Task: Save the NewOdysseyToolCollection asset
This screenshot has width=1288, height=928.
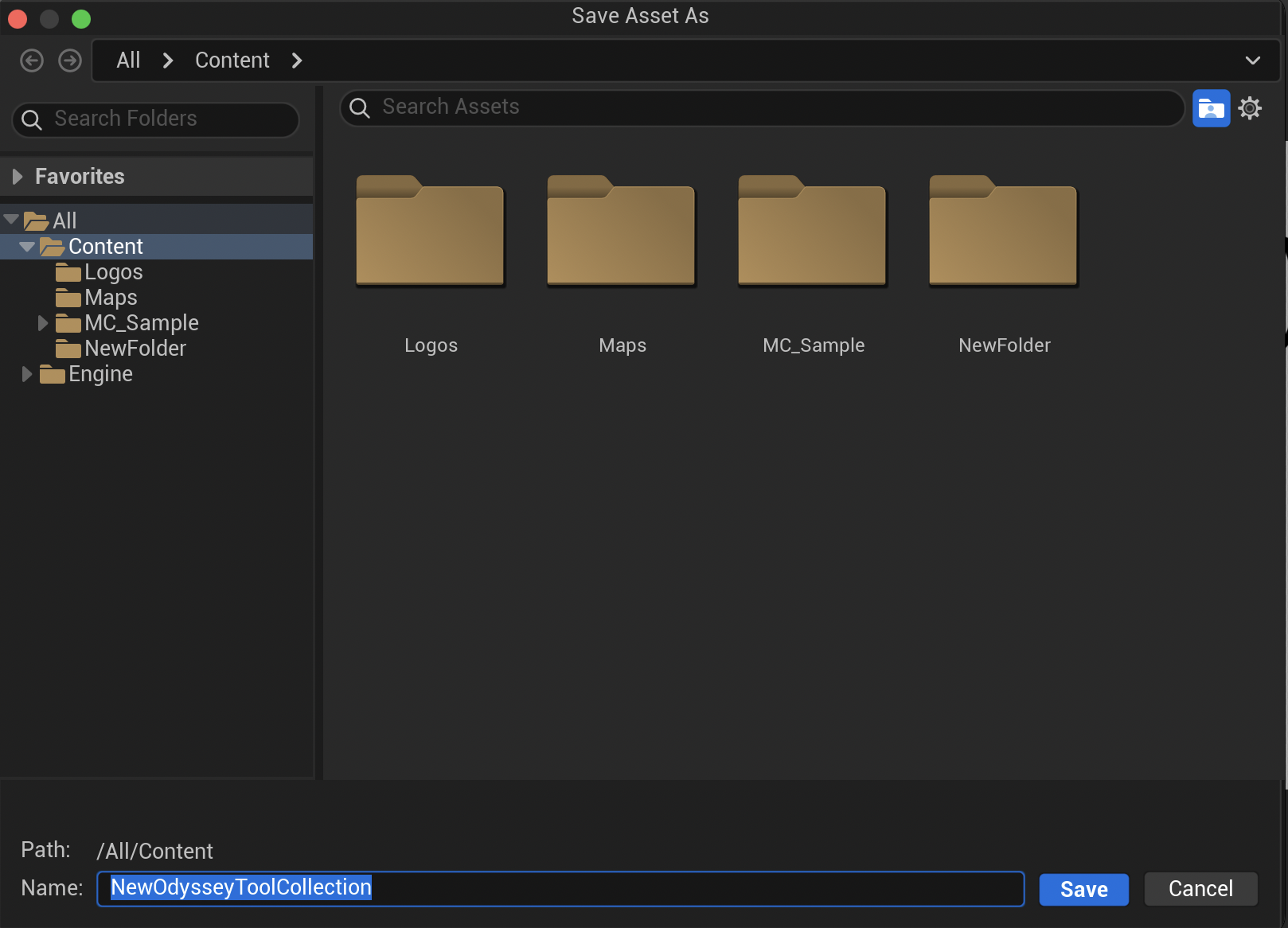Action: (x=1083, y=889)
